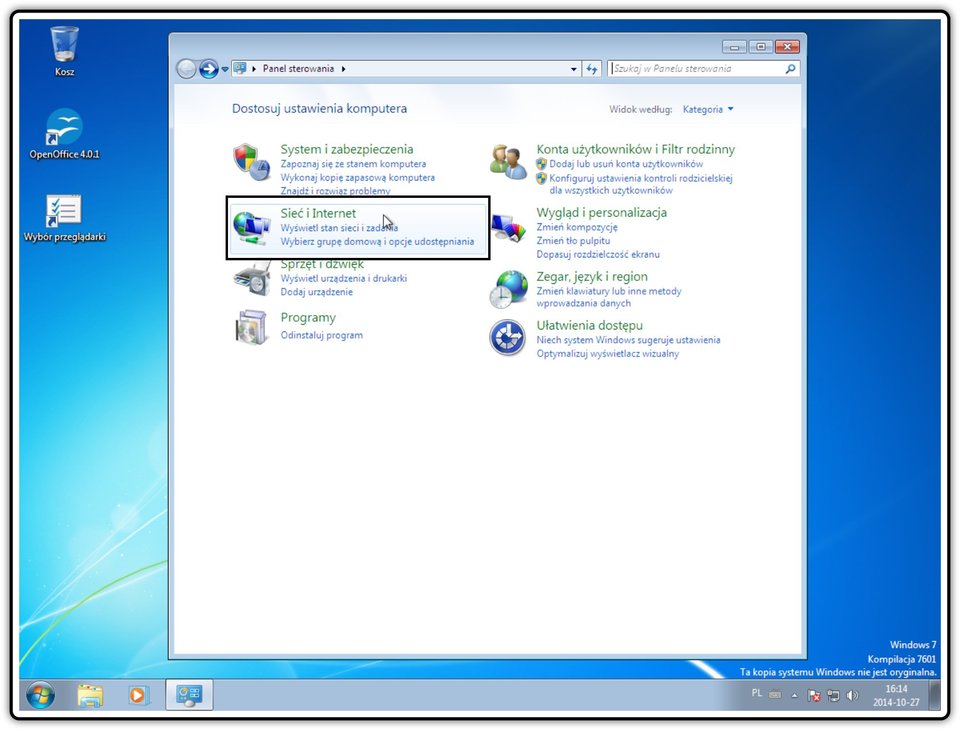Click the Konta użytkowników people icon

click(x=508, y=162)
